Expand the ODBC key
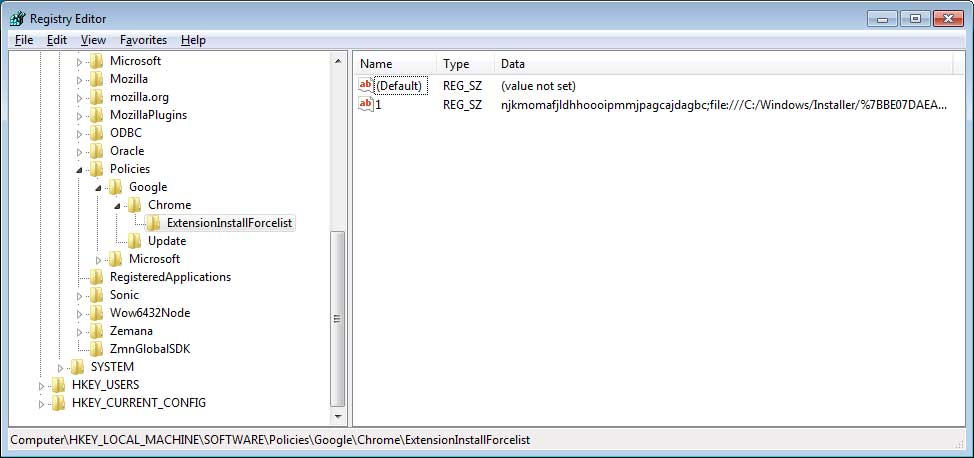This screenshot has height=458, width=974. pos(79,134)
